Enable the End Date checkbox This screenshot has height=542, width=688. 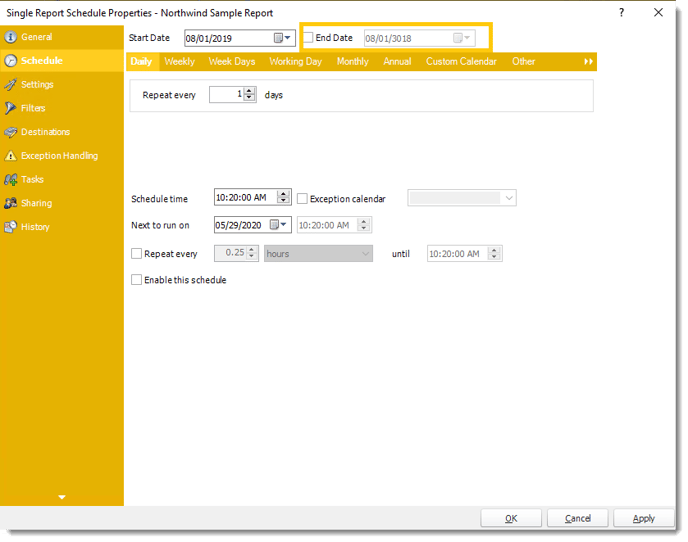coord(308,38)
